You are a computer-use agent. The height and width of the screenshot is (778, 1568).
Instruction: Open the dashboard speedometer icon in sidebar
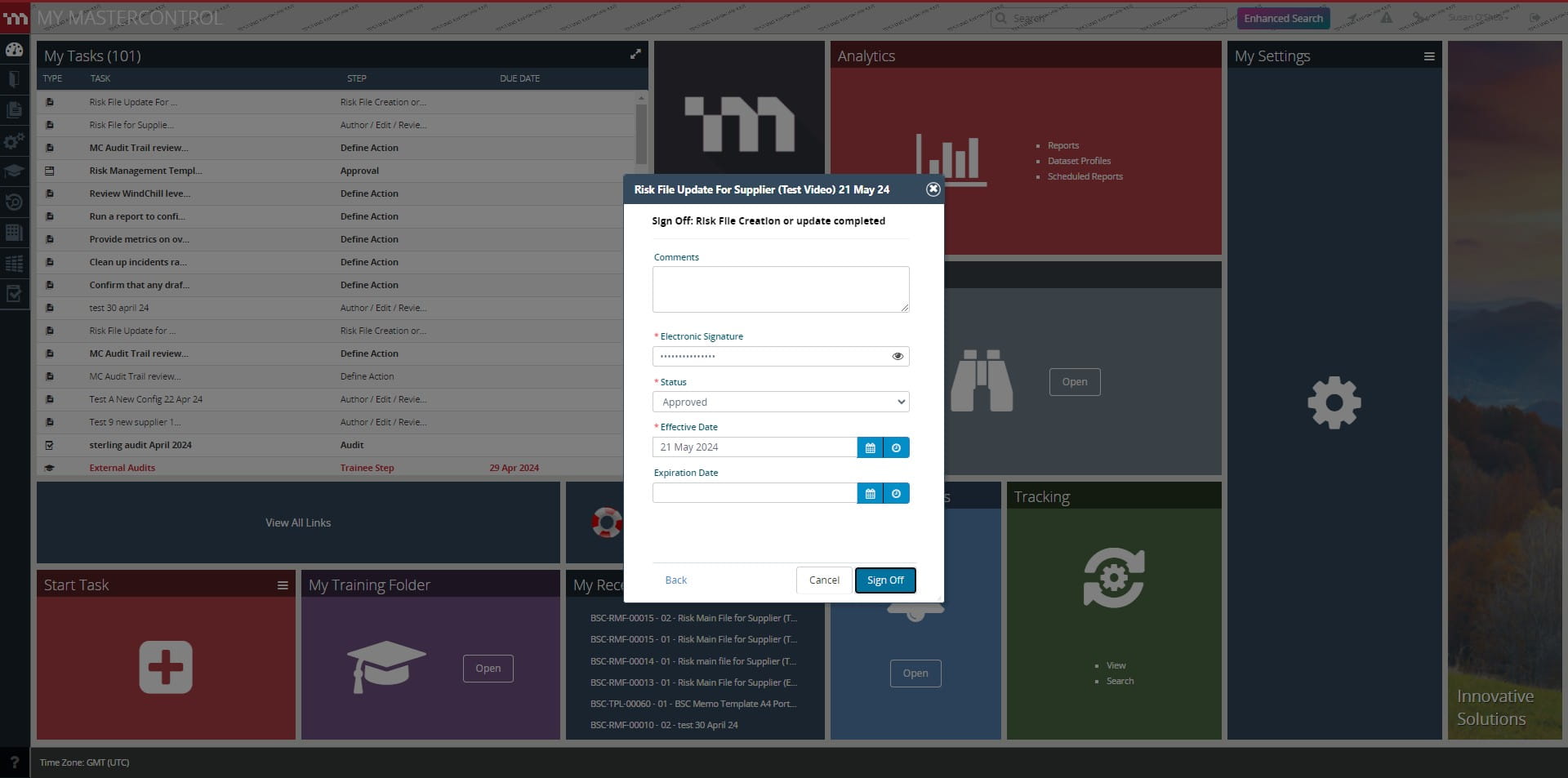click(15, 50)
